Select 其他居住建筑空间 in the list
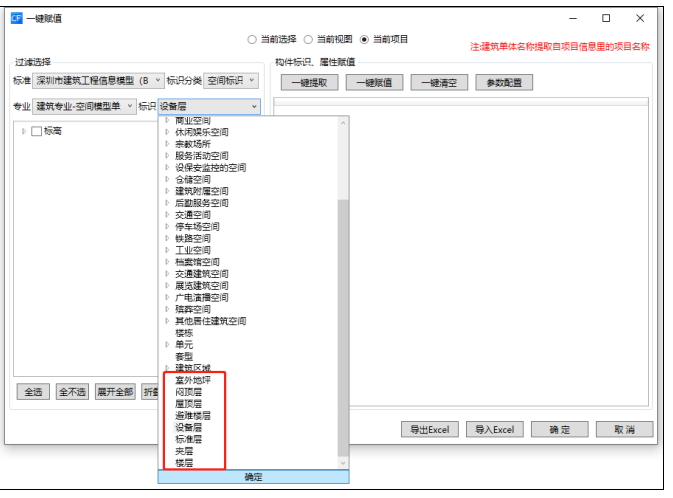Image resolution: width=673 pixels, height=498 pixels. 210,321
